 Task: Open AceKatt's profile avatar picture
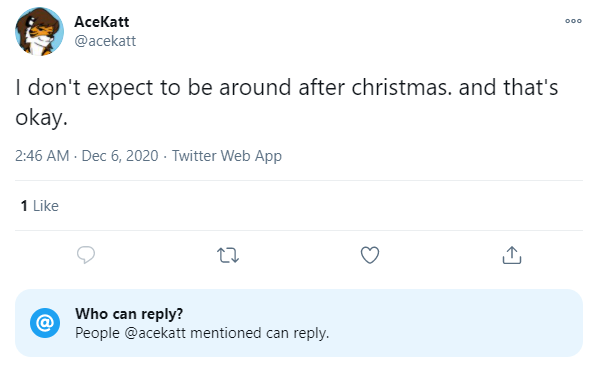39,31
